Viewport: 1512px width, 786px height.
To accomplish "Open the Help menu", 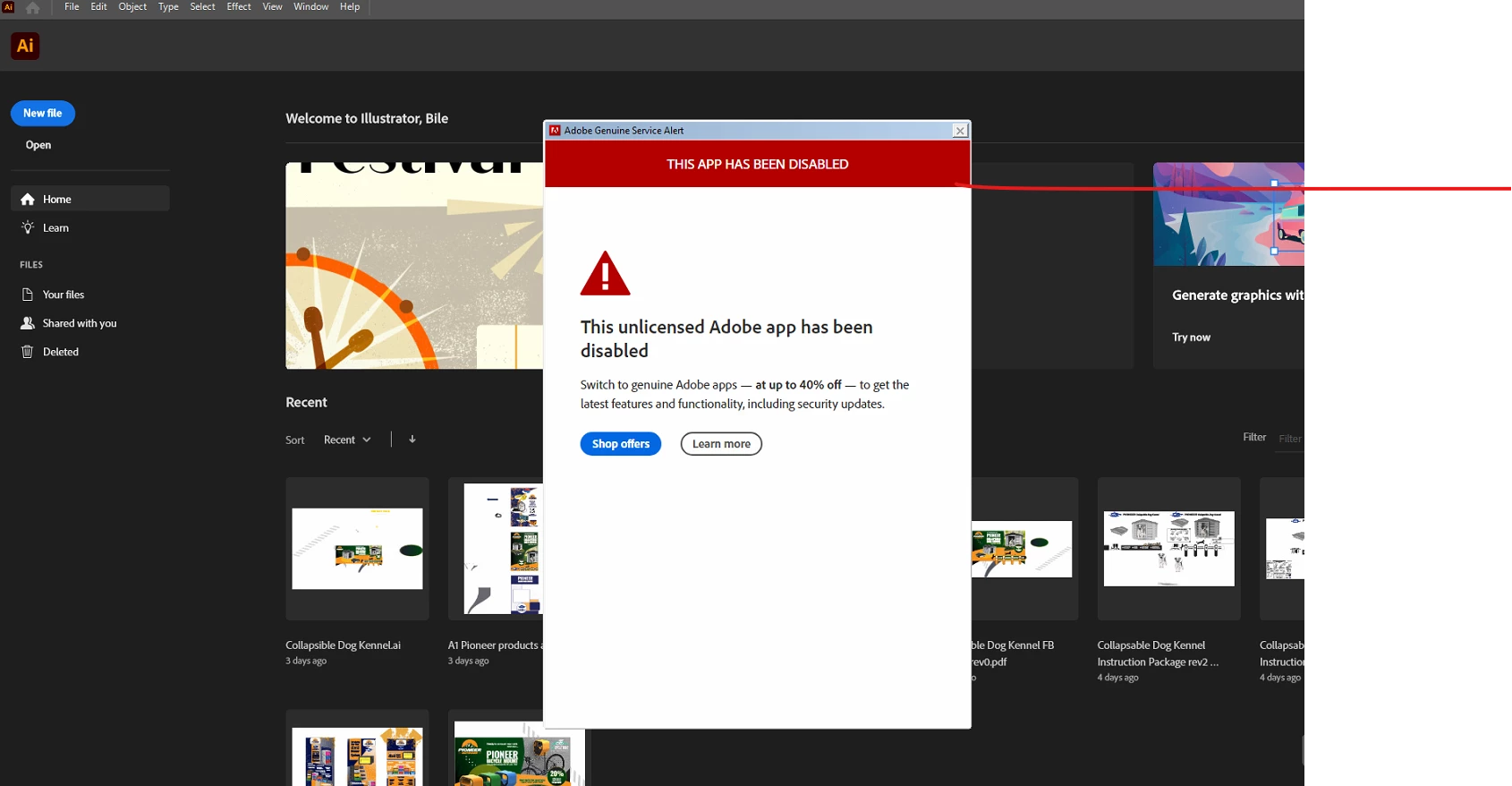I will click(x=350, y=7).
